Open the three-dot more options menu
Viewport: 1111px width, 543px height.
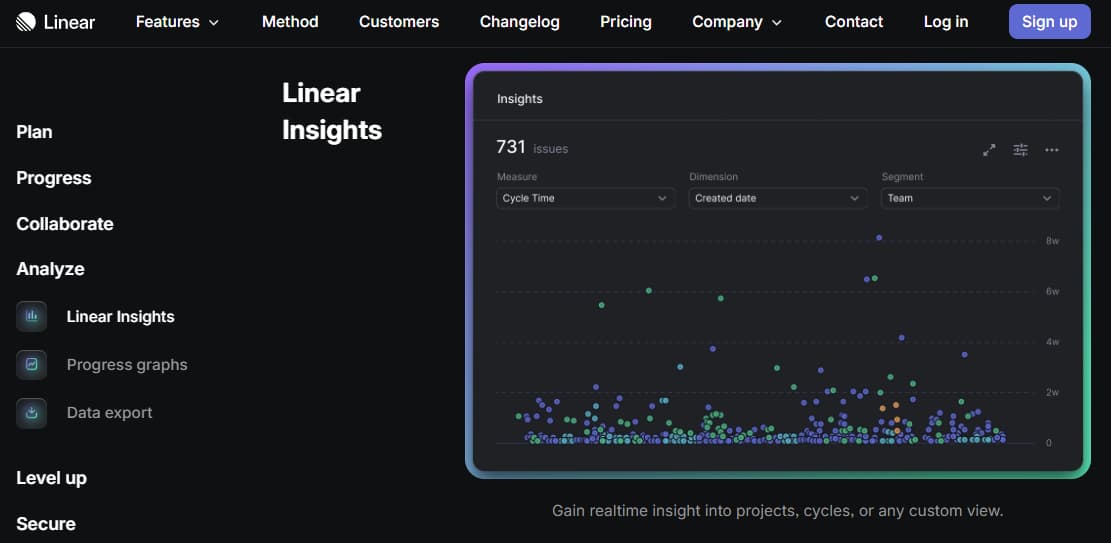[1051, 150]
